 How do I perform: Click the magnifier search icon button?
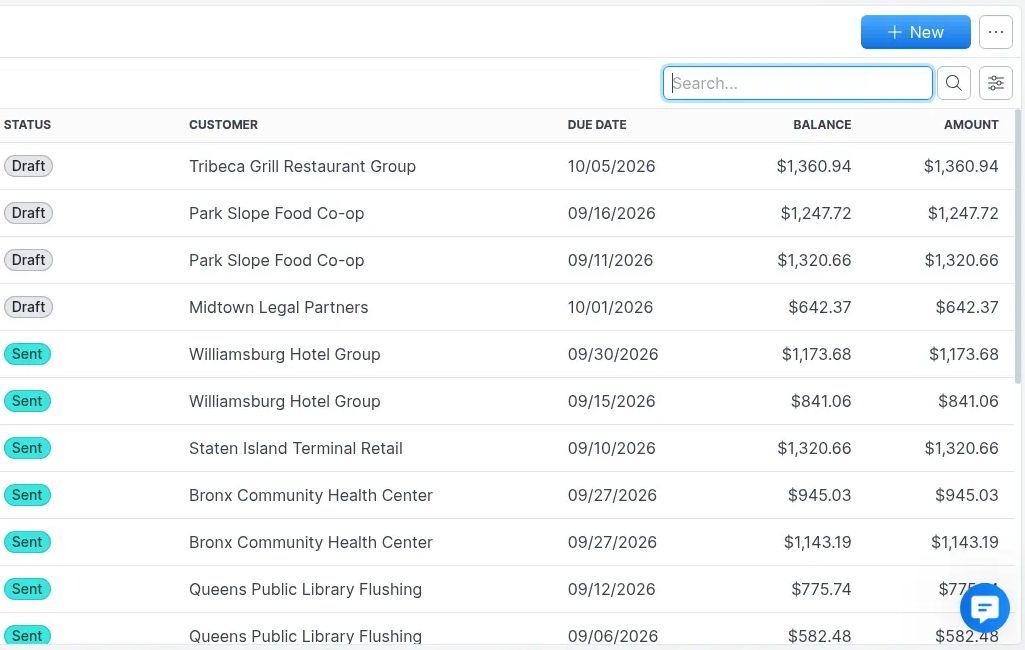pyautogui.click(x=954, y=83)
